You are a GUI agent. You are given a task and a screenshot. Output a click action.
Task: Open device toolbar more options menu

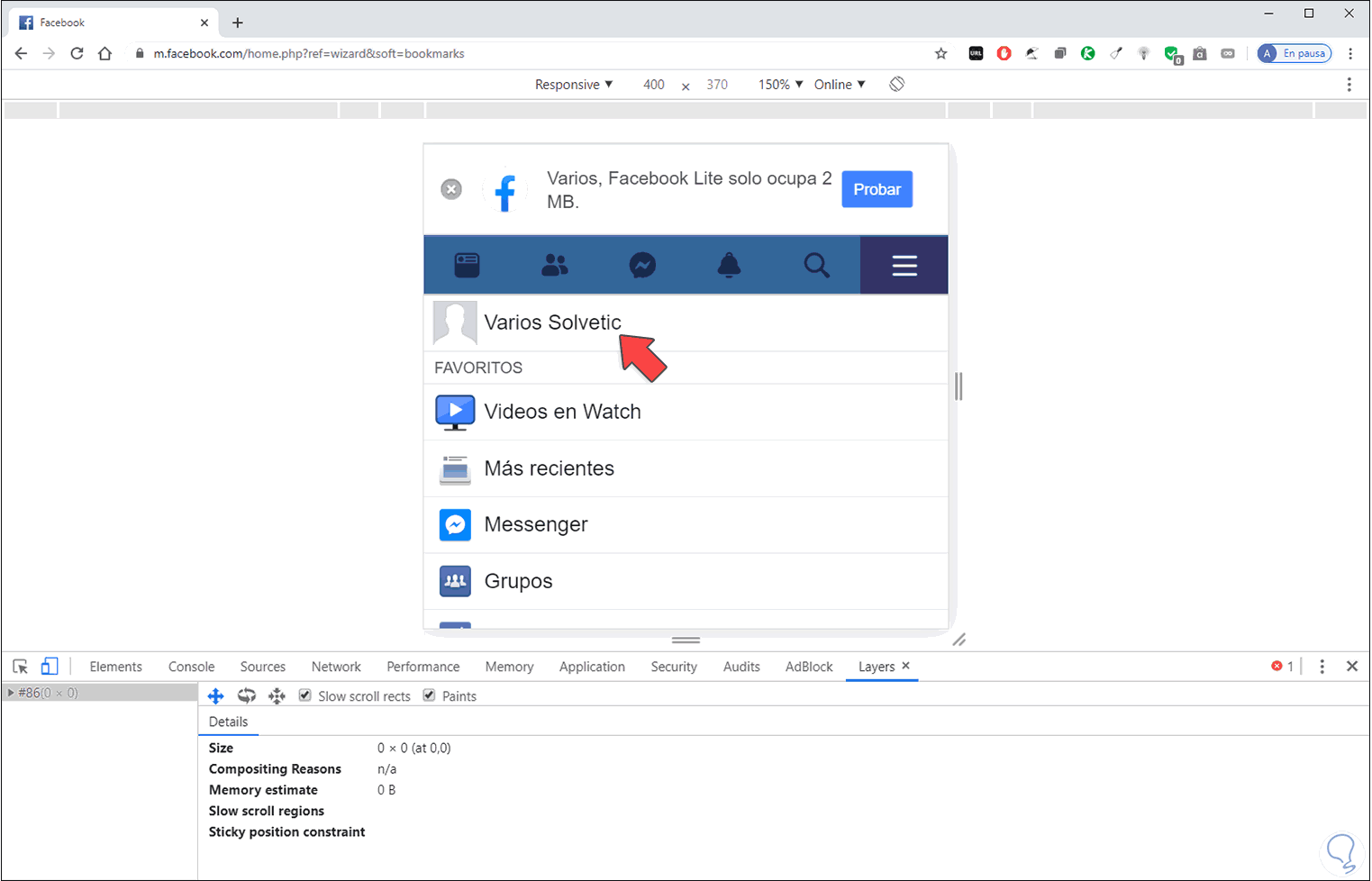[1349, 85]
